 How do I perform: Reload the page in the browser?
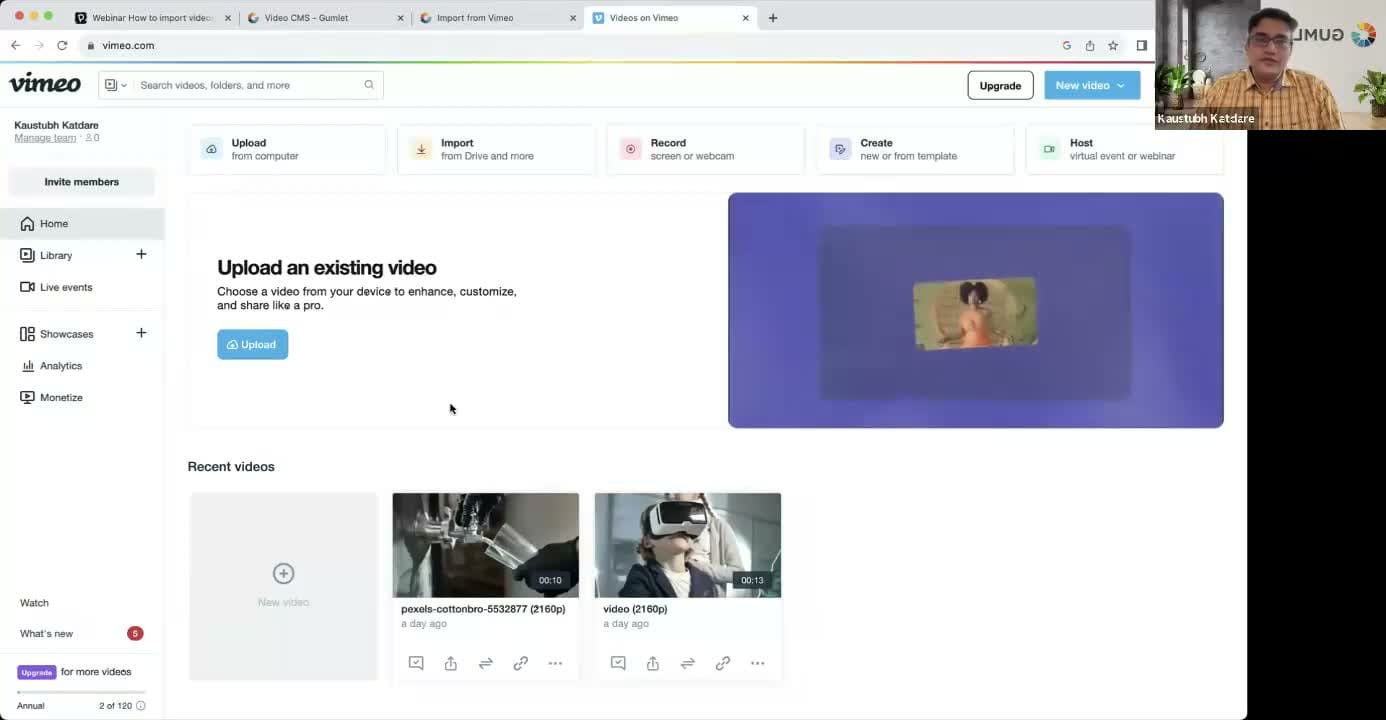coord(62,45)
